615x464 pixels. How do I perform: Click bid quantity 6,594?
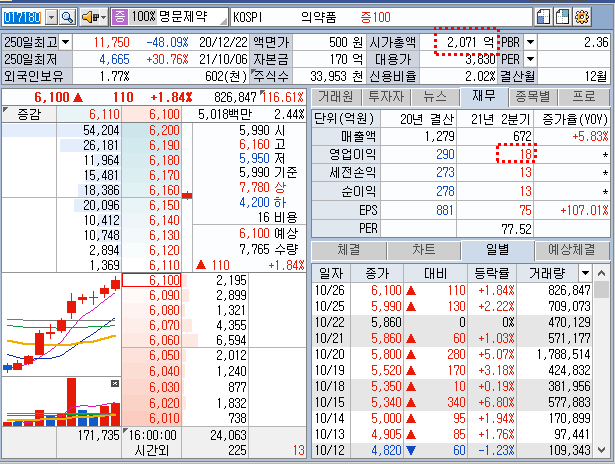pyautogui.click(x=231, y=340)
